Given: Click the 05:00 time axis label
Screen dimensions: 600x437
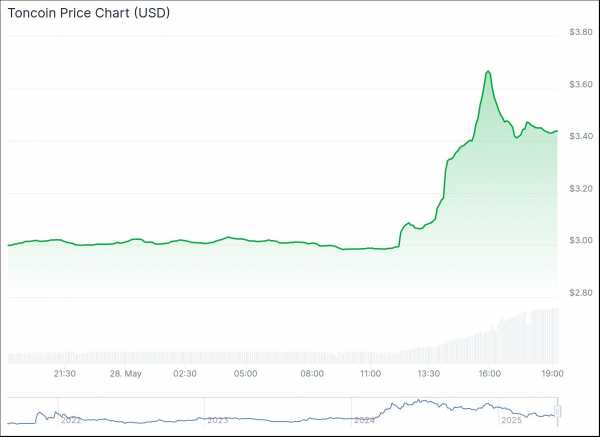Looking at the screenshot, I should pos(245,373).
